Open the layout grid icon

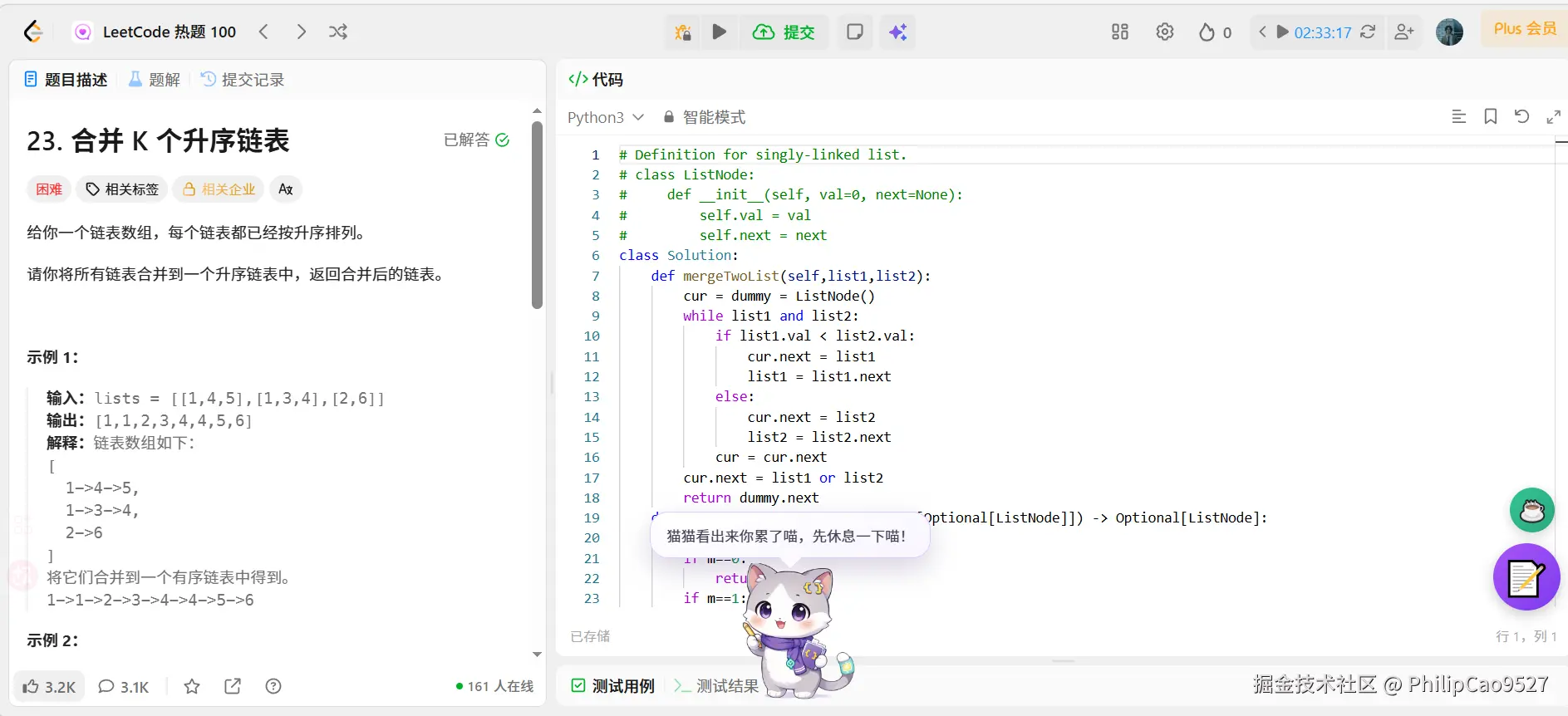coord(1119,32)
